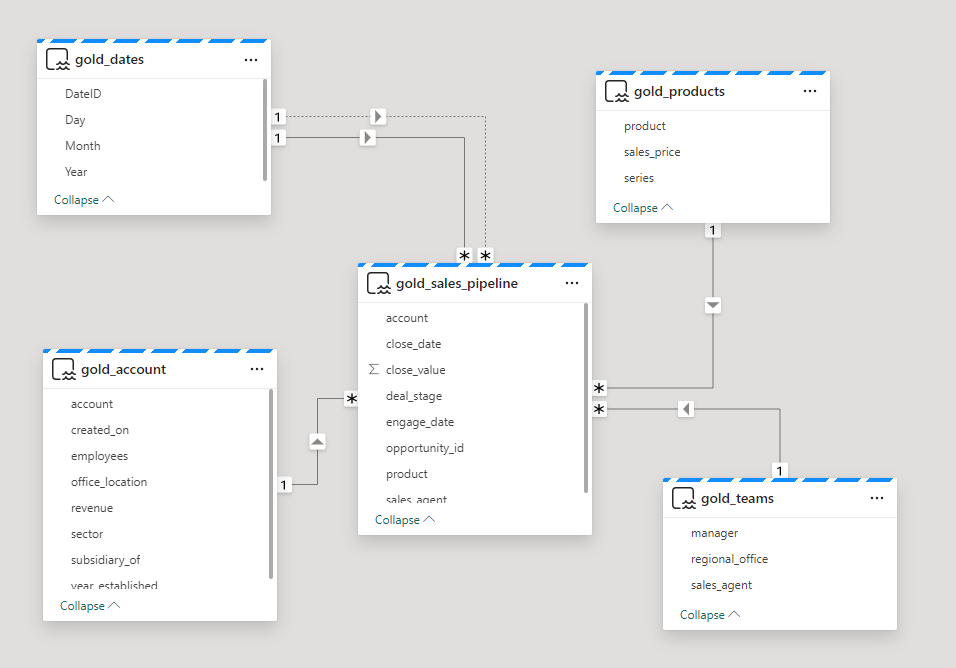Click the gold_sales_pipeline table icon

[x=378, y=283]
